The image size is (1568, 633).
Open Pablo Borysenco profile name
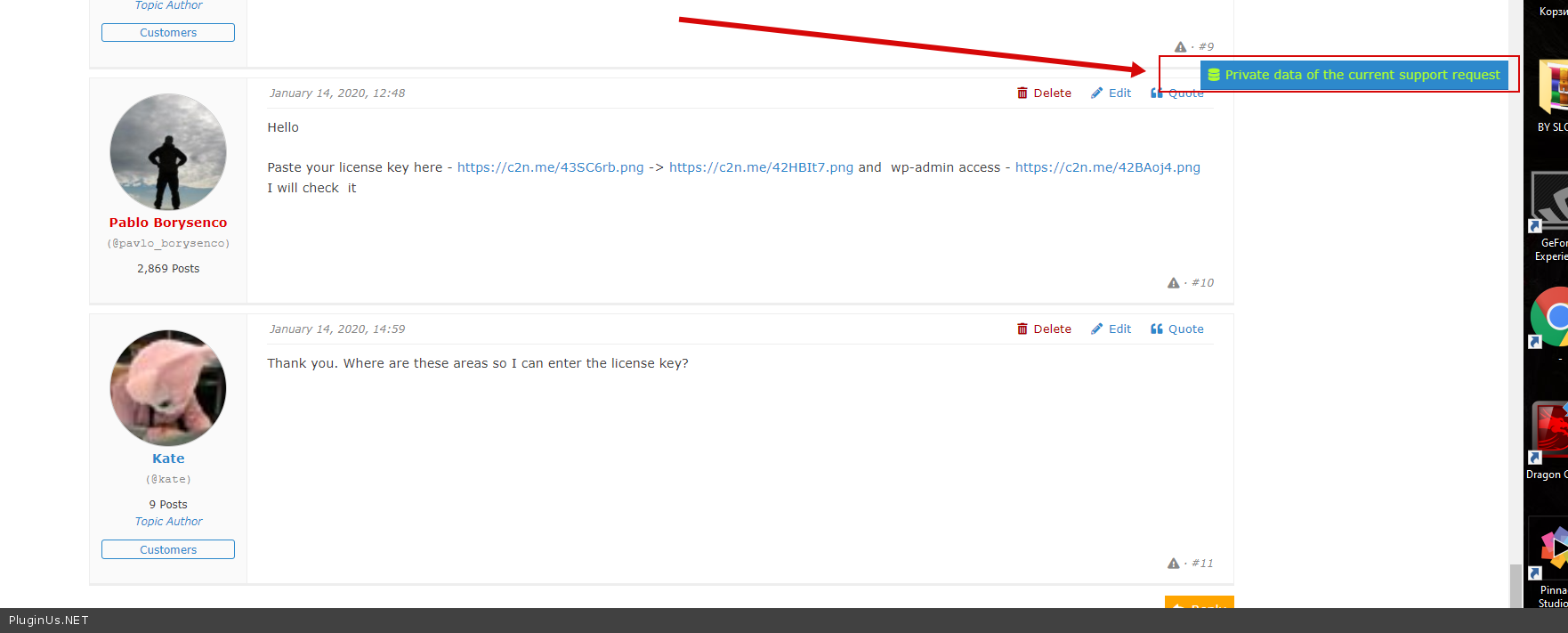(x=168, y=223)
